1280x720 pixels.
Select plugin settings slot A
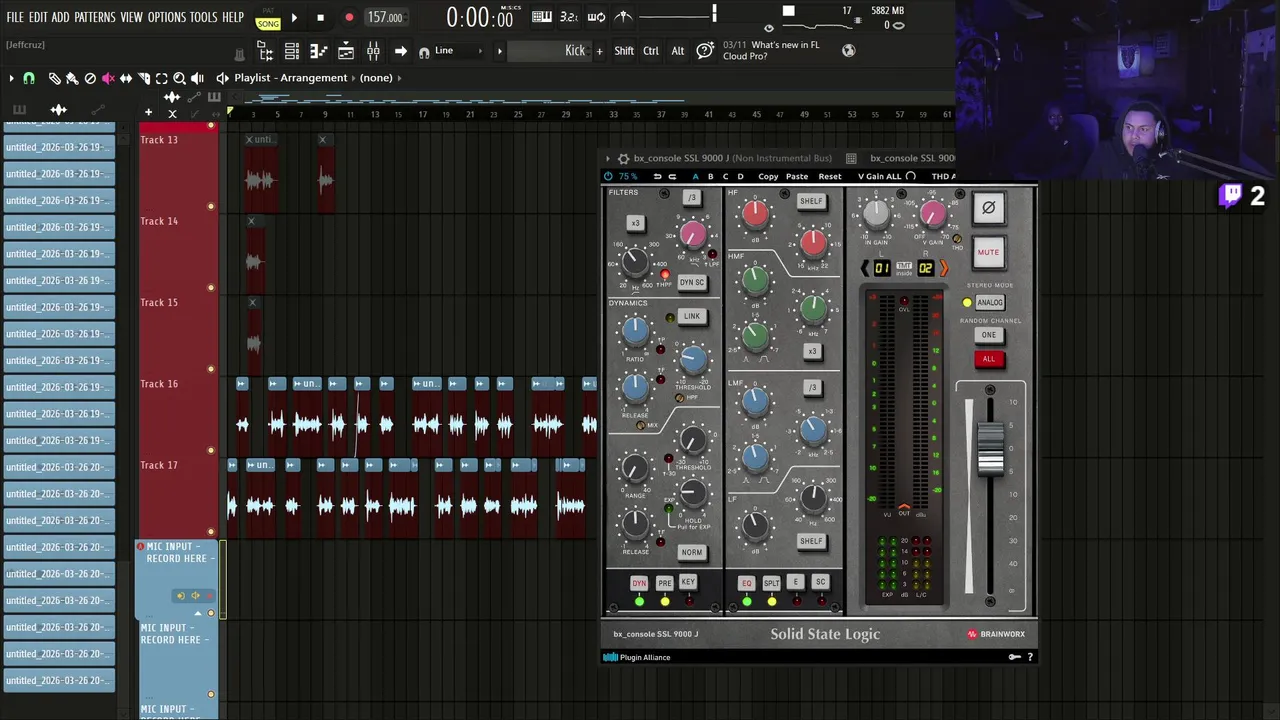coord(696,176)
